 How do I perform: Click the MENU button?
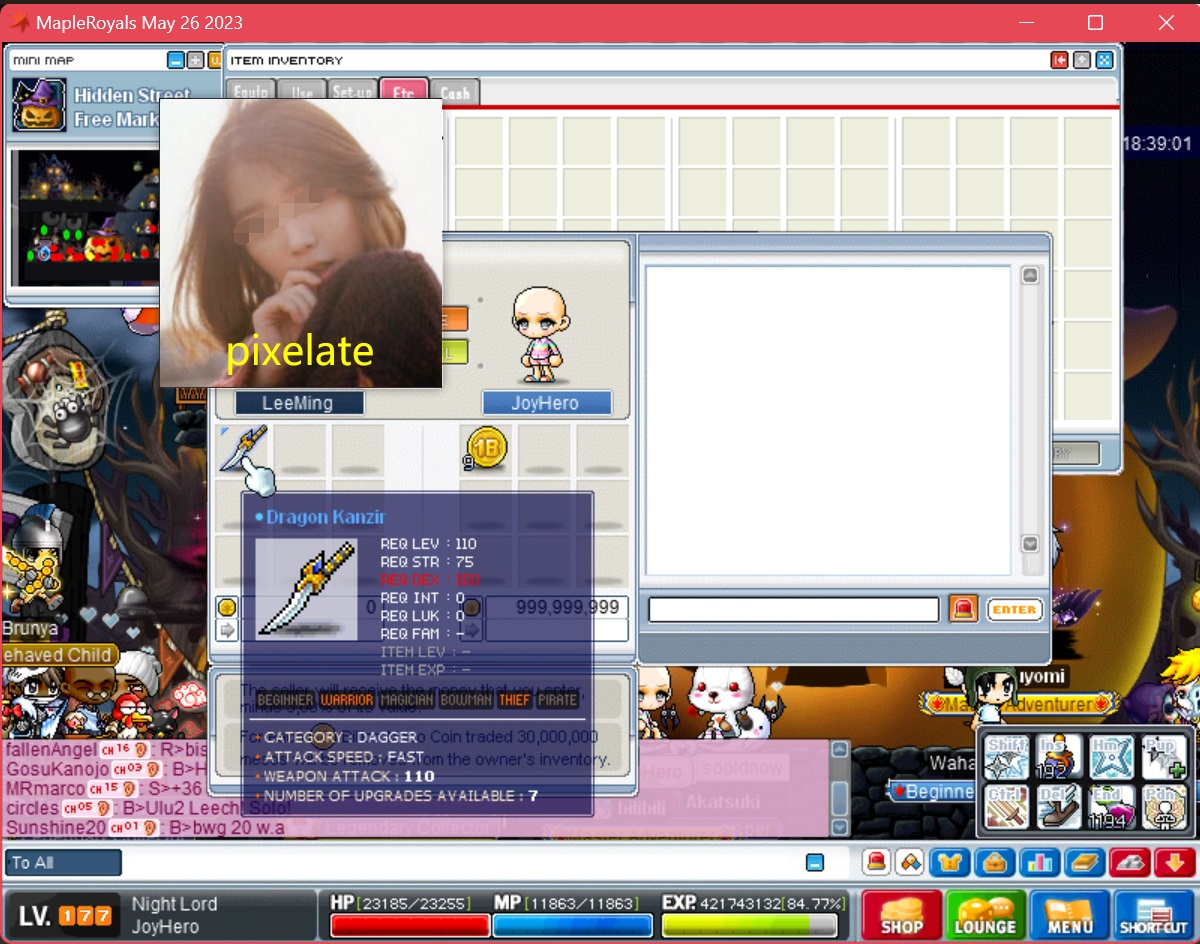pyautogui.click(x=1070, y=916)
